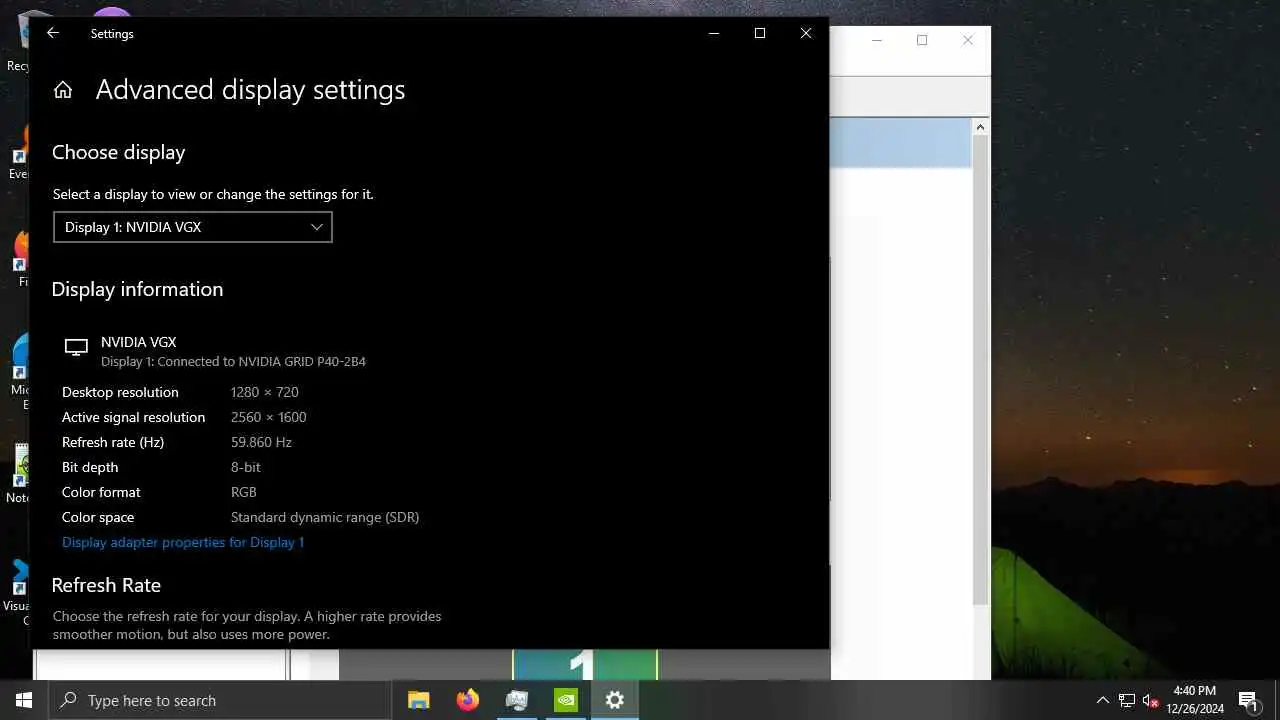Launch Firefox from the taskbar
The height and width of the screenshot is (720, 1280).
[x=468, y=700]
